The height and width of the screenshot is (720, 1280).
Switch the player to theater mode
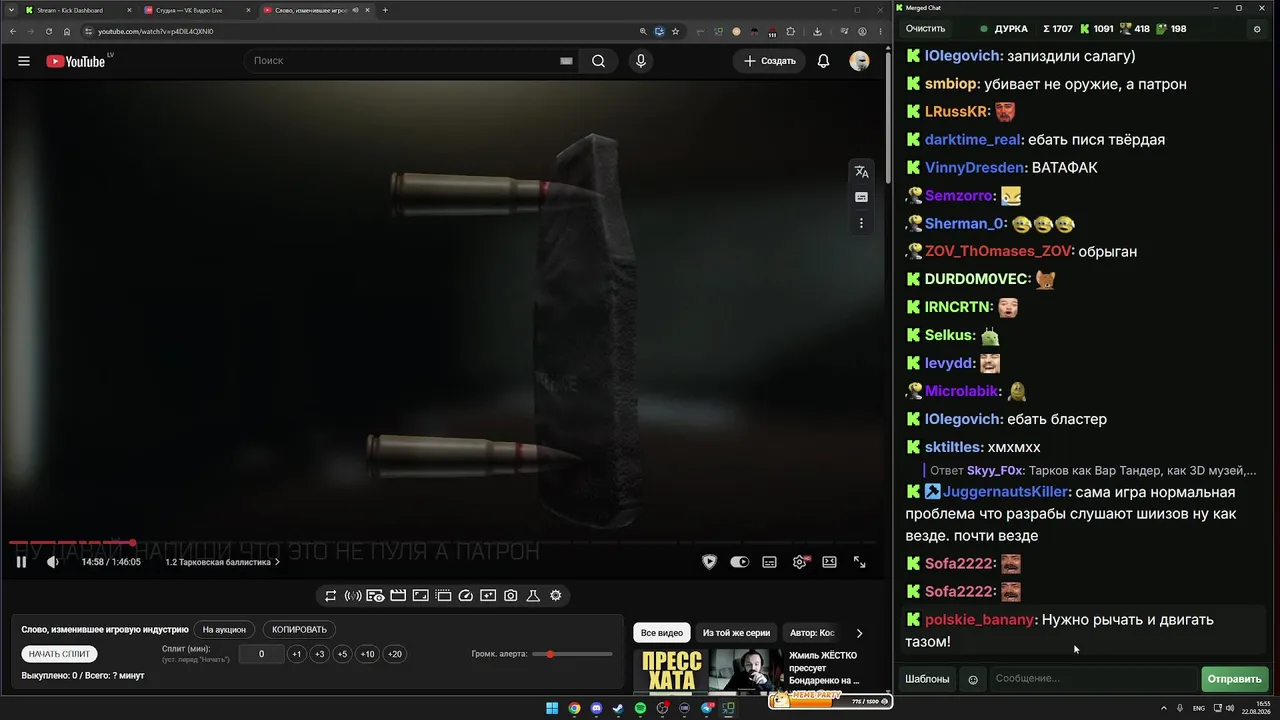tap(829, 562)
